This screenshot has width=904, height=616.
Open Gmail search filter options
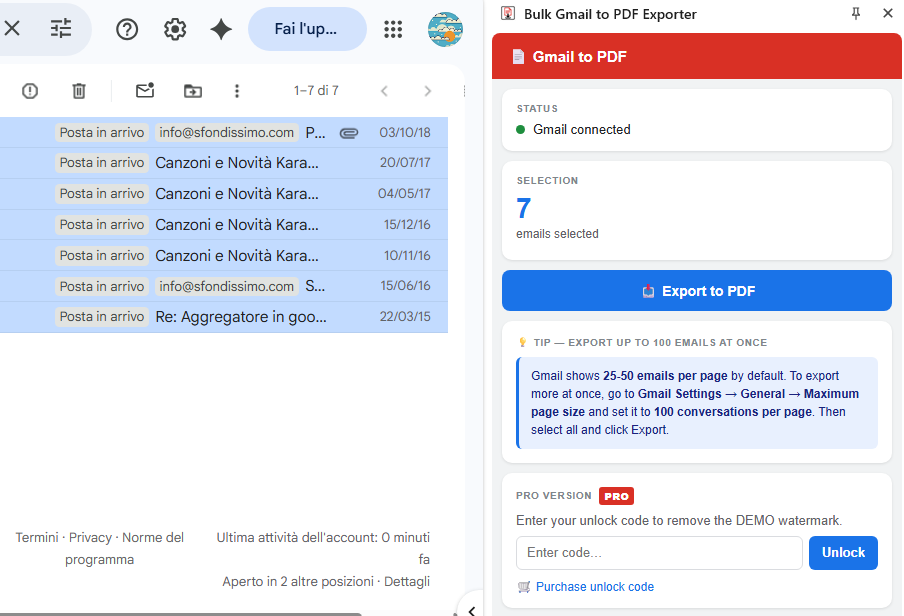(x=61, y=28)
